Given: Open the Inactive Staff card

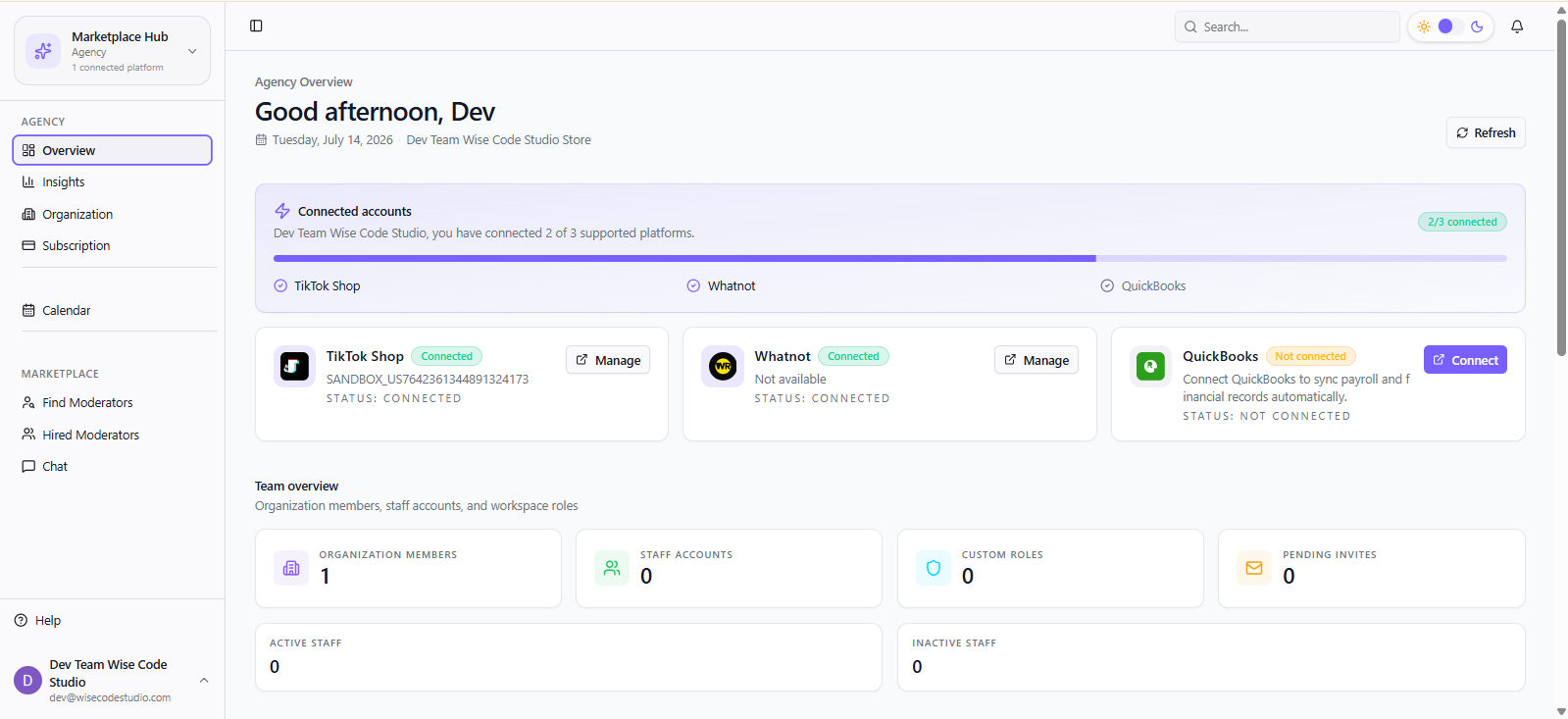Looking at the screenshot, I should [1211, 657].
